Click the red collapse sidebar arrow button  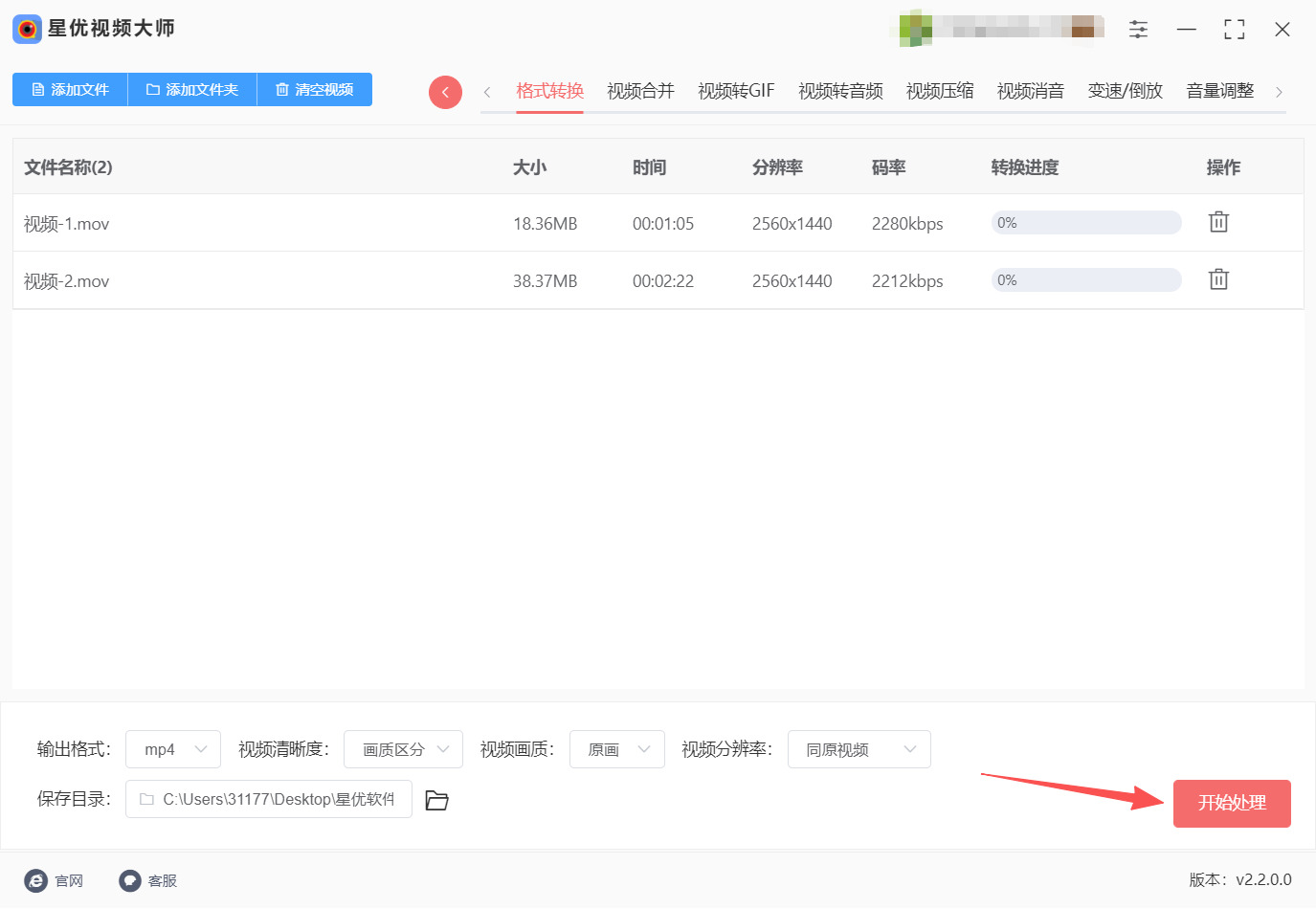coord(445,92)
